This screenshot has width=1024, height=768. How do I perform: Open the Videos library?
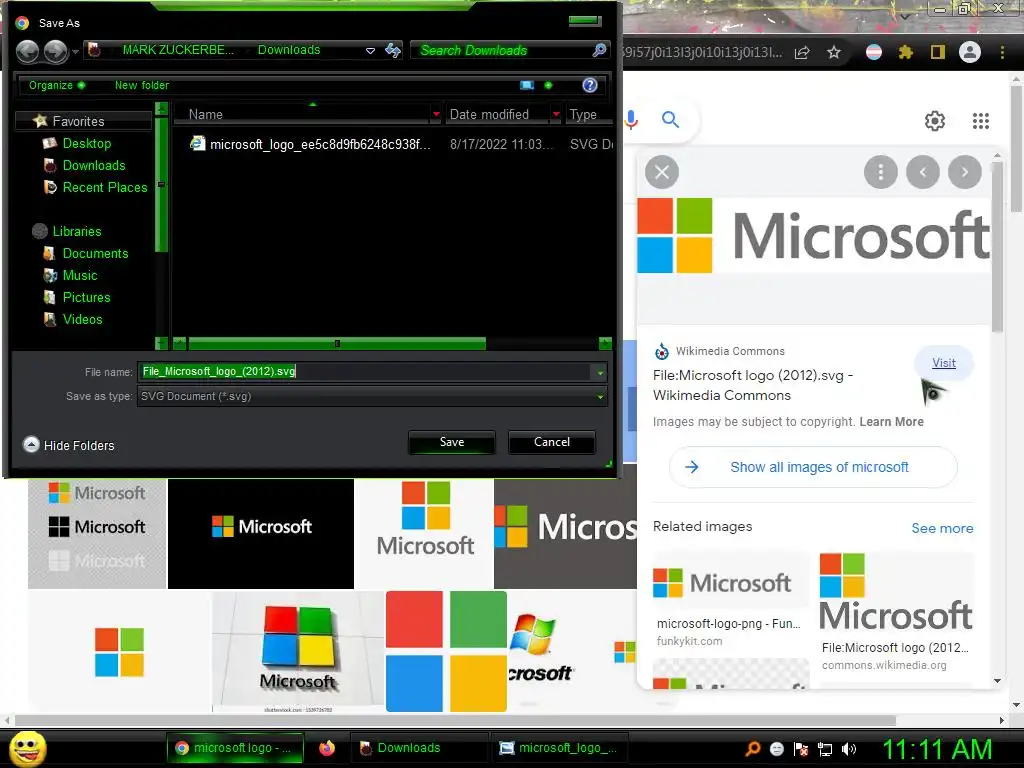click(x=82, y=319)
